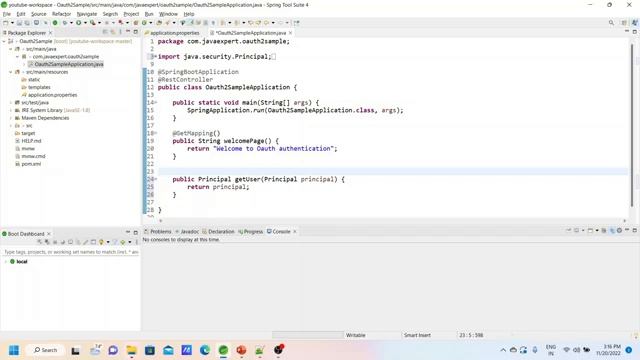
Task: Expand the local node in Boot Dashboard
Action: point(6,262)
